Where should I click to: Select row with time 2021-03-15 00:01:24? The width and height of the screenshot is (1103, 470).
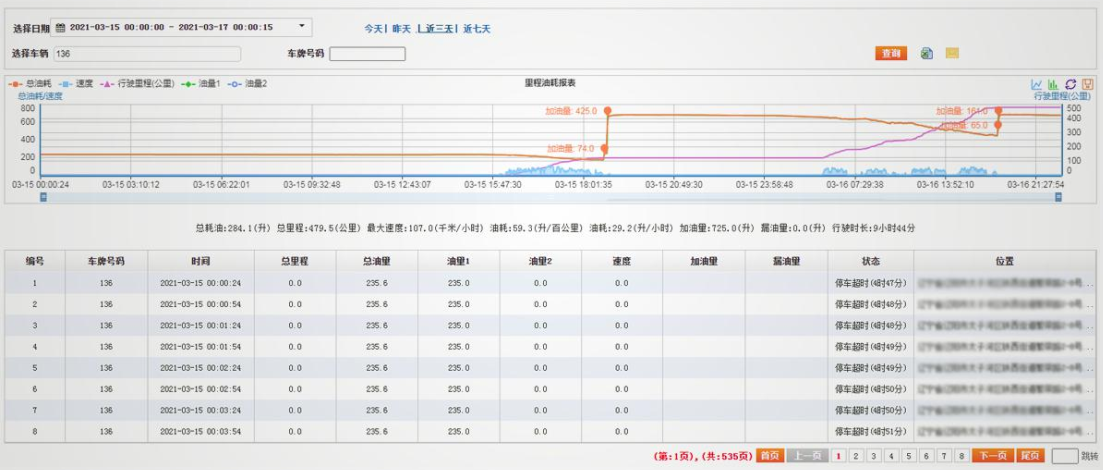pyautogui.click(x=551, y=325)
